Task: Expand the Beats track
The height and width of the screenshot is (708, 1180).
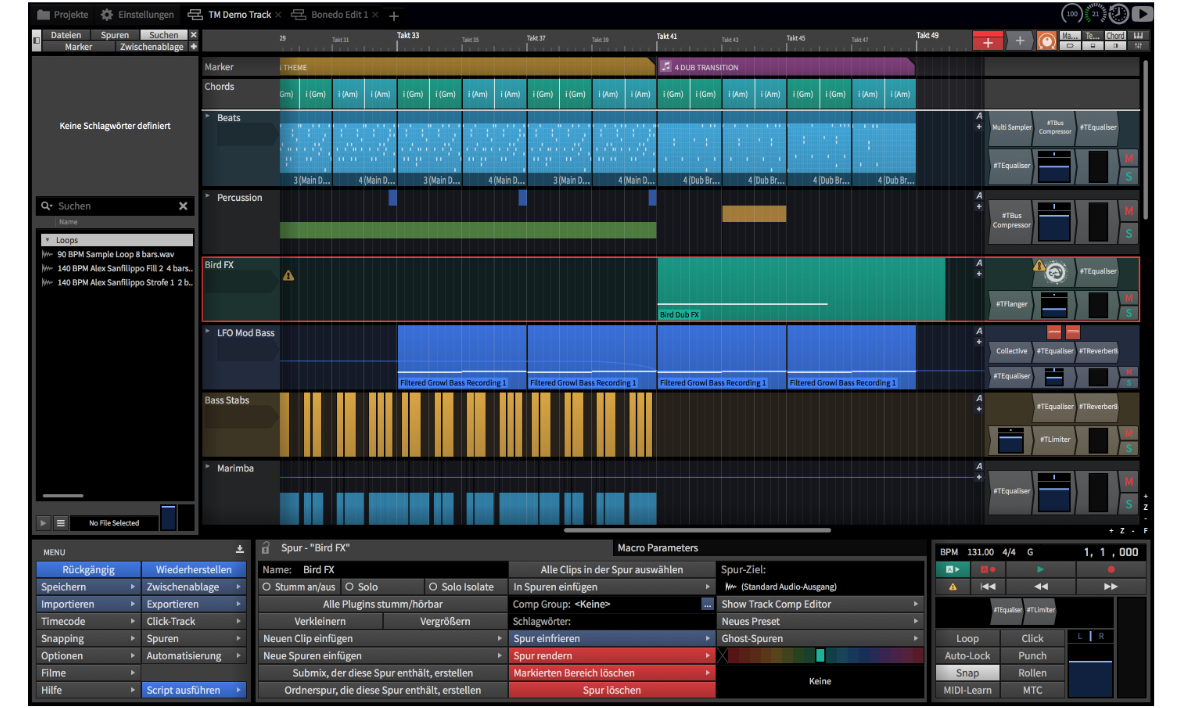Action: coord(208,117)
